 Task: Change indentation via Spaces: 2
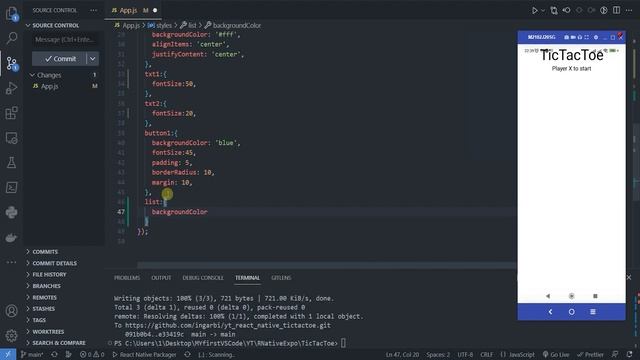438,355
